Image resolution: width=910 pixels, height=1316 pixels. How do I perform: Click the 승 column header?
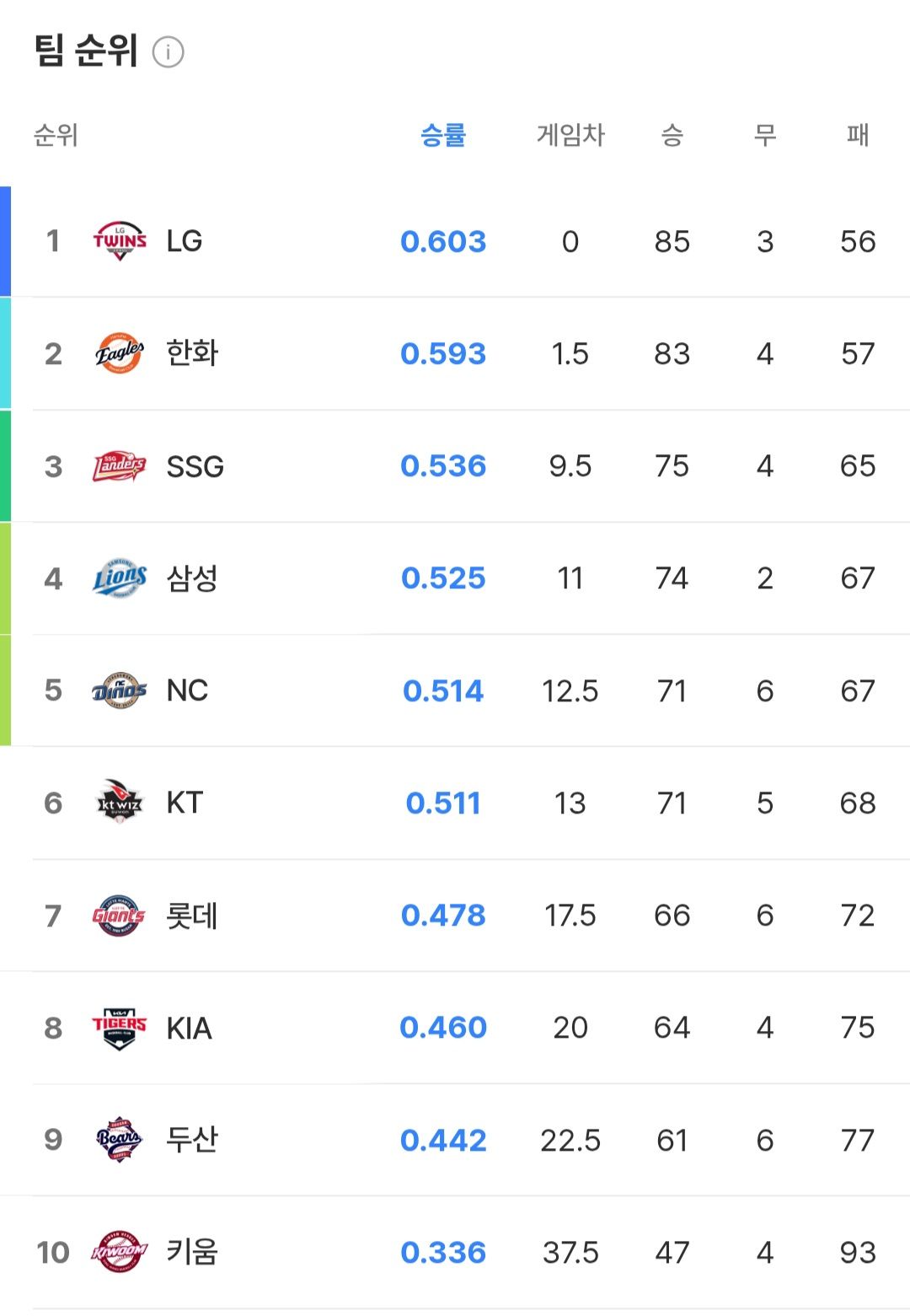click(672, 135)
